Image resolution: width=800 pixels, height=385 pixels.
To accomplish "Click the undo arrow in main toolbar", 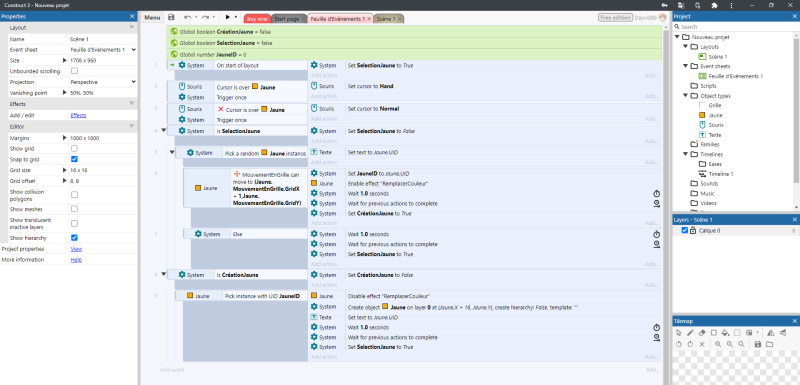I will tap(187, 18).
